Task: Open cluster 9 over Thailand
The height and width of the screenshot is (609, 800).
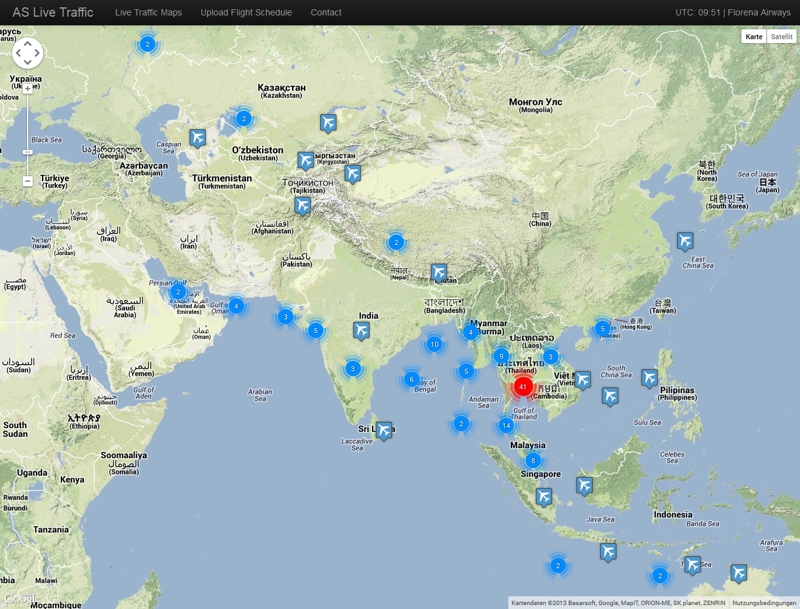Action: 501,356
